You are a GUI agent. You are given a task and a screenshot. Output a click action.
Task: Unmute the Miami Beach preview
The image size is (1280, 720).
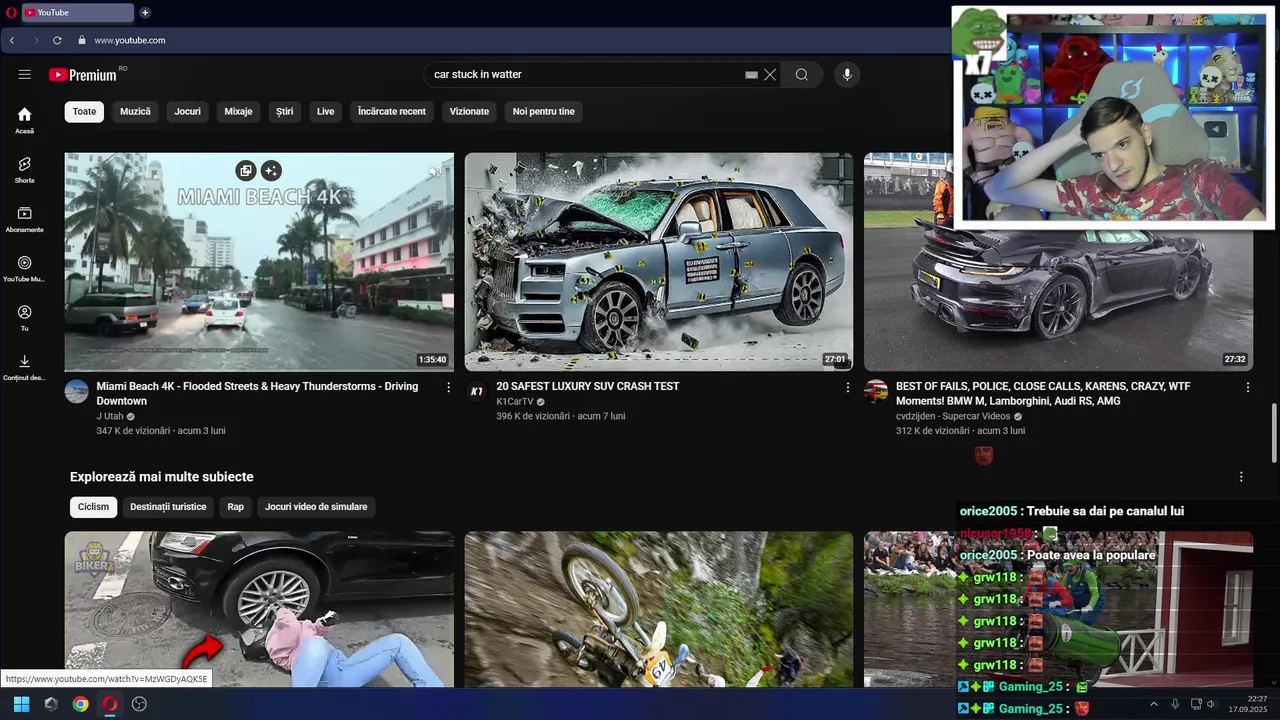click(x=434, y=171)
